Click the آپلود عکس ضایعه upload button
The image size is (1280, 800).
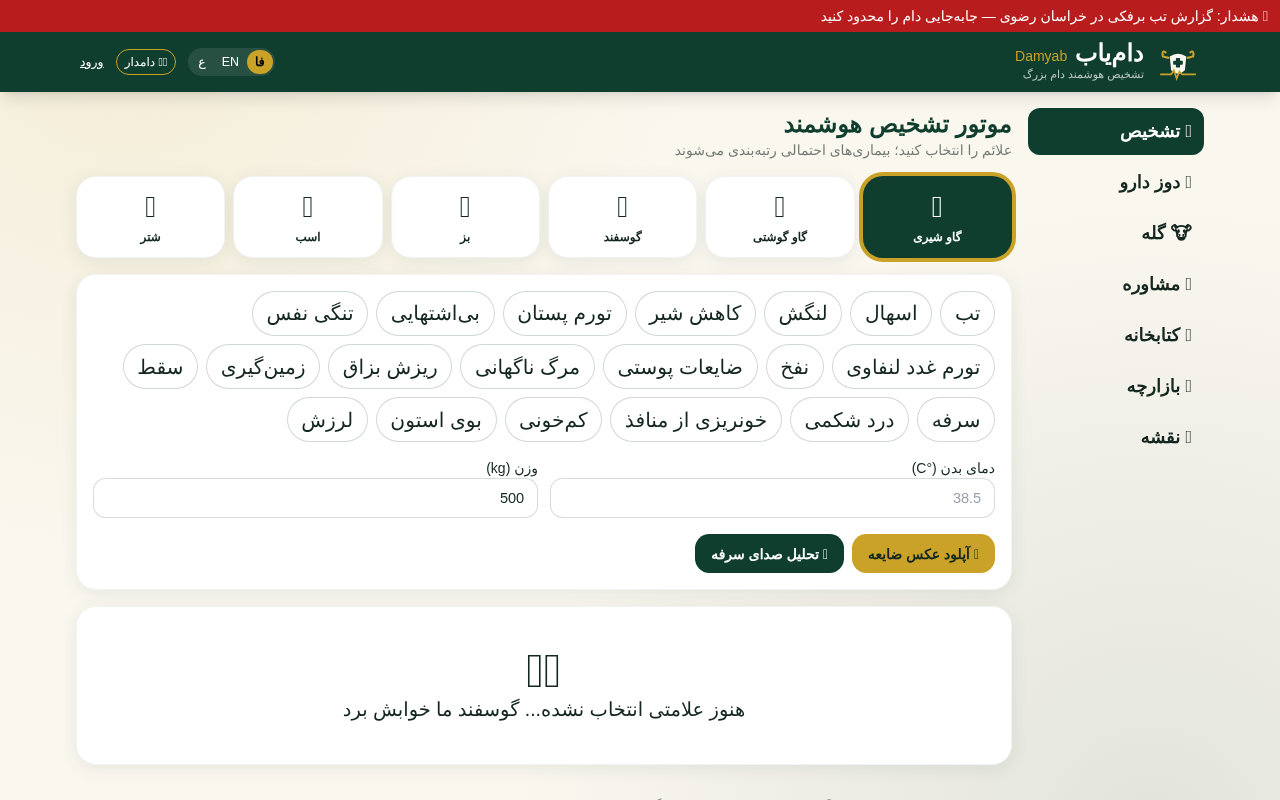(x=923, y=554)
